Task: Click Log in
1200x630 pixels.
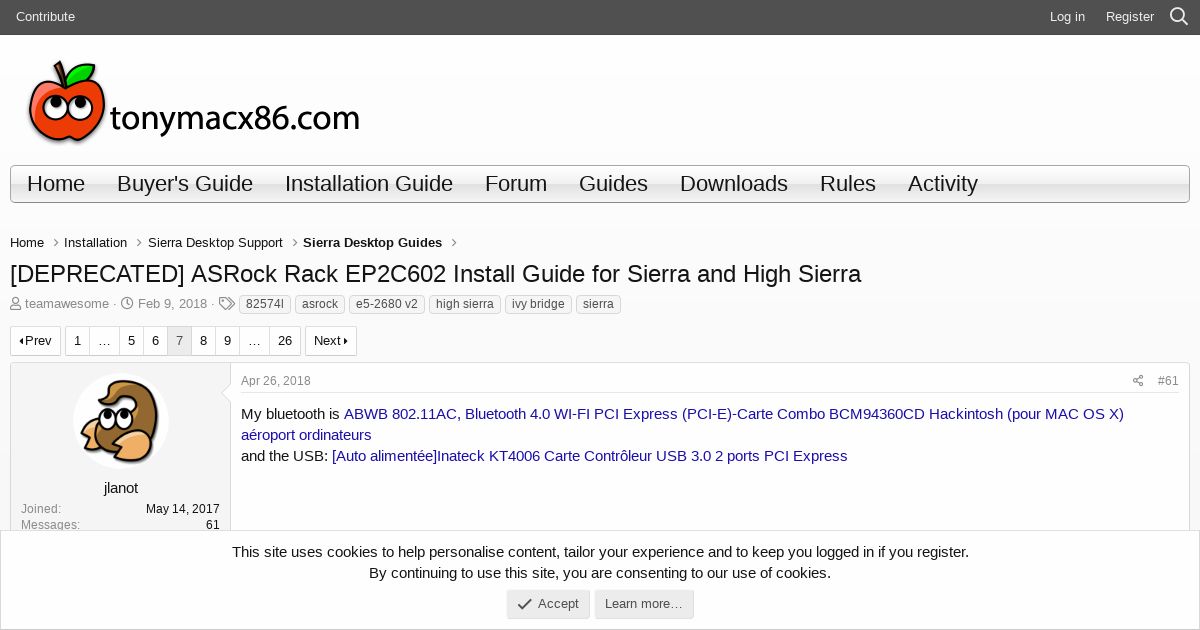Action: click(x=1067, y=17)
